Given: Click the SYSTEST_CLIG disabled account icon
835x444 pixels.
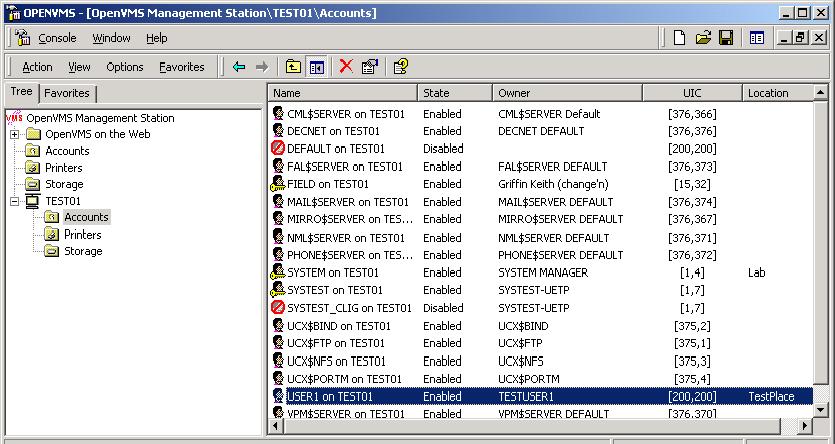Looking at the screenshot, I should [x=277, y=308].
